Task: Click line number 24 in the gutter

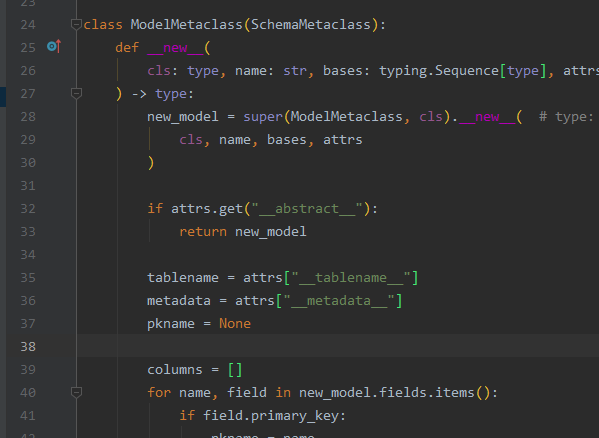Action: coord(28,25)
